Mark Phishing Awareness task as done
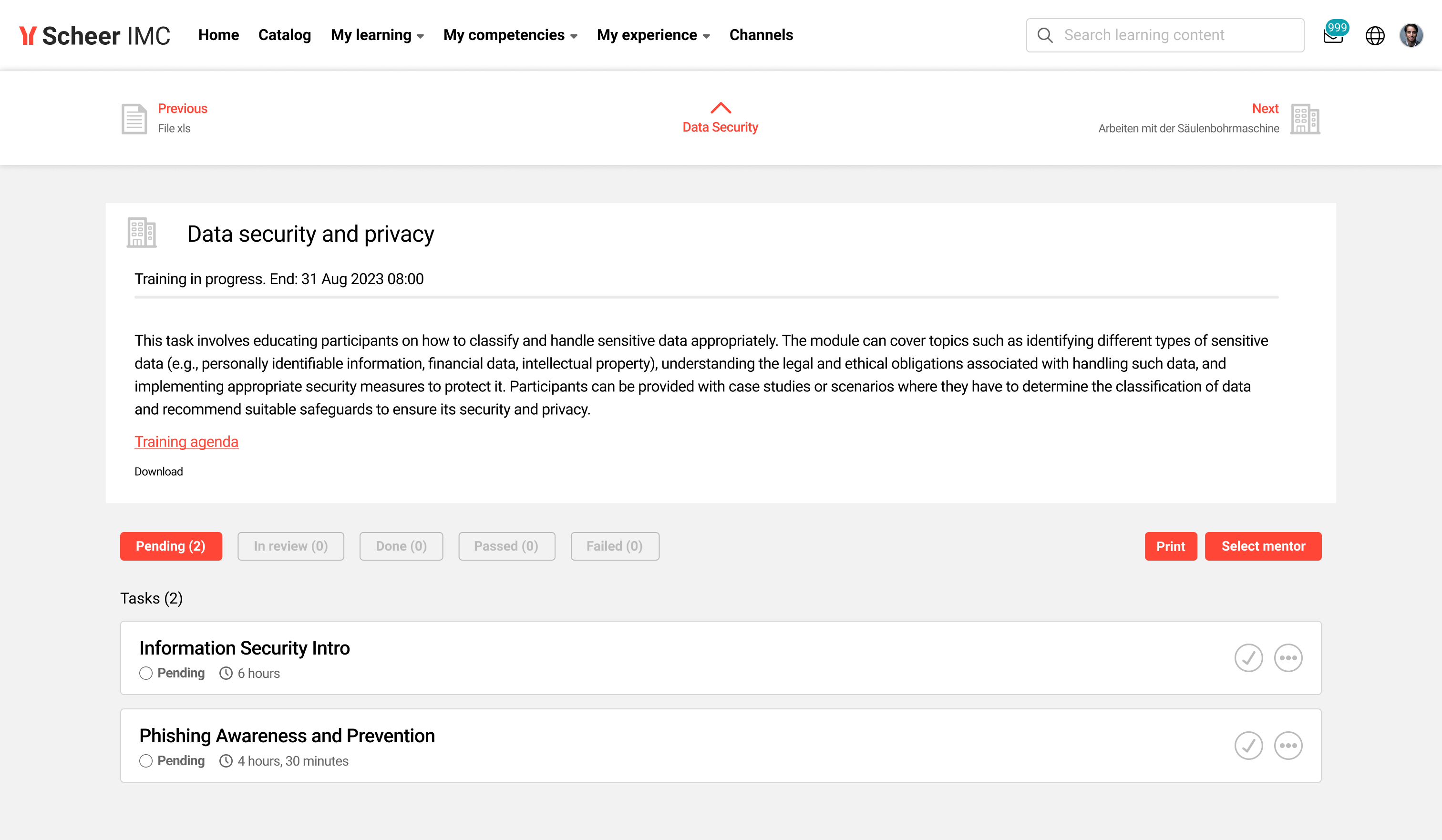Screen dimensions: 1442x840 click(x=1248, y=746)
